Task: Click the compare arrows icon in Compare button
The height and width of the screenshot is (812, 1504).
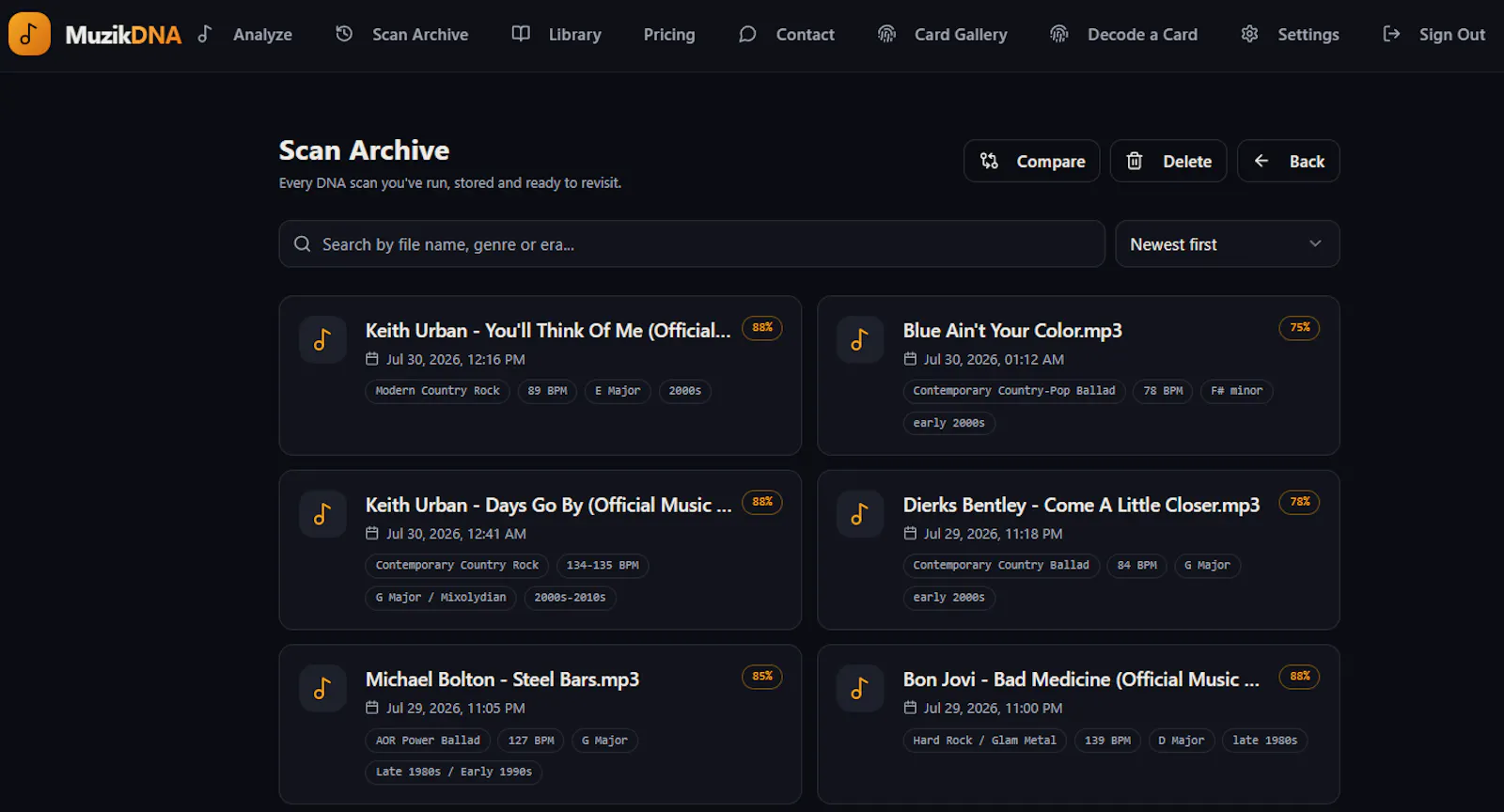Action: pyautogui.click(x=989, y=161)
